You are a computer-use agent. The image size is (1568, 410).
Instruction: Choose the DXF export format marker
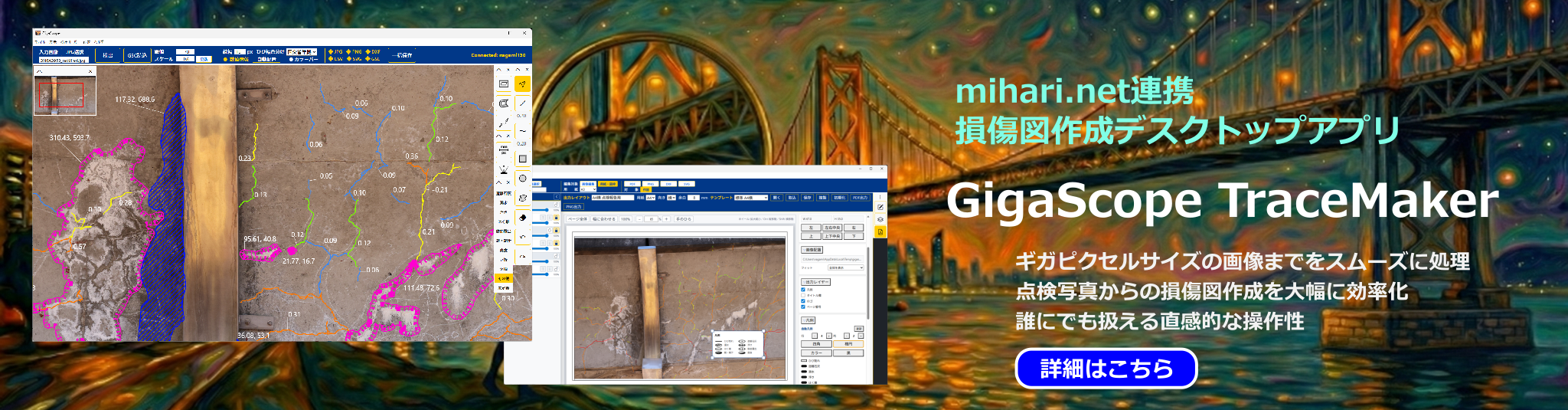tap(368, 52)
